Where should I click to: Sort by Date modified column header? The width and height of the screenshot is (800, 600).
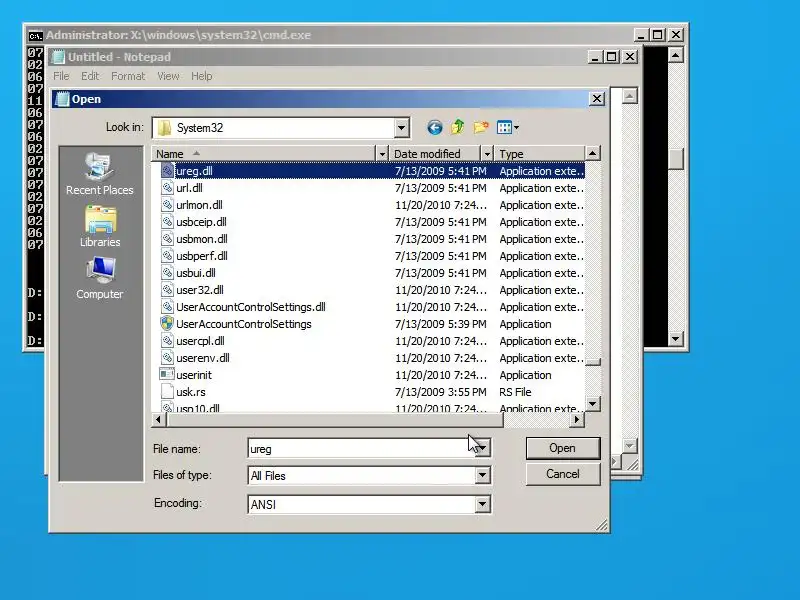tap(435, 154)
